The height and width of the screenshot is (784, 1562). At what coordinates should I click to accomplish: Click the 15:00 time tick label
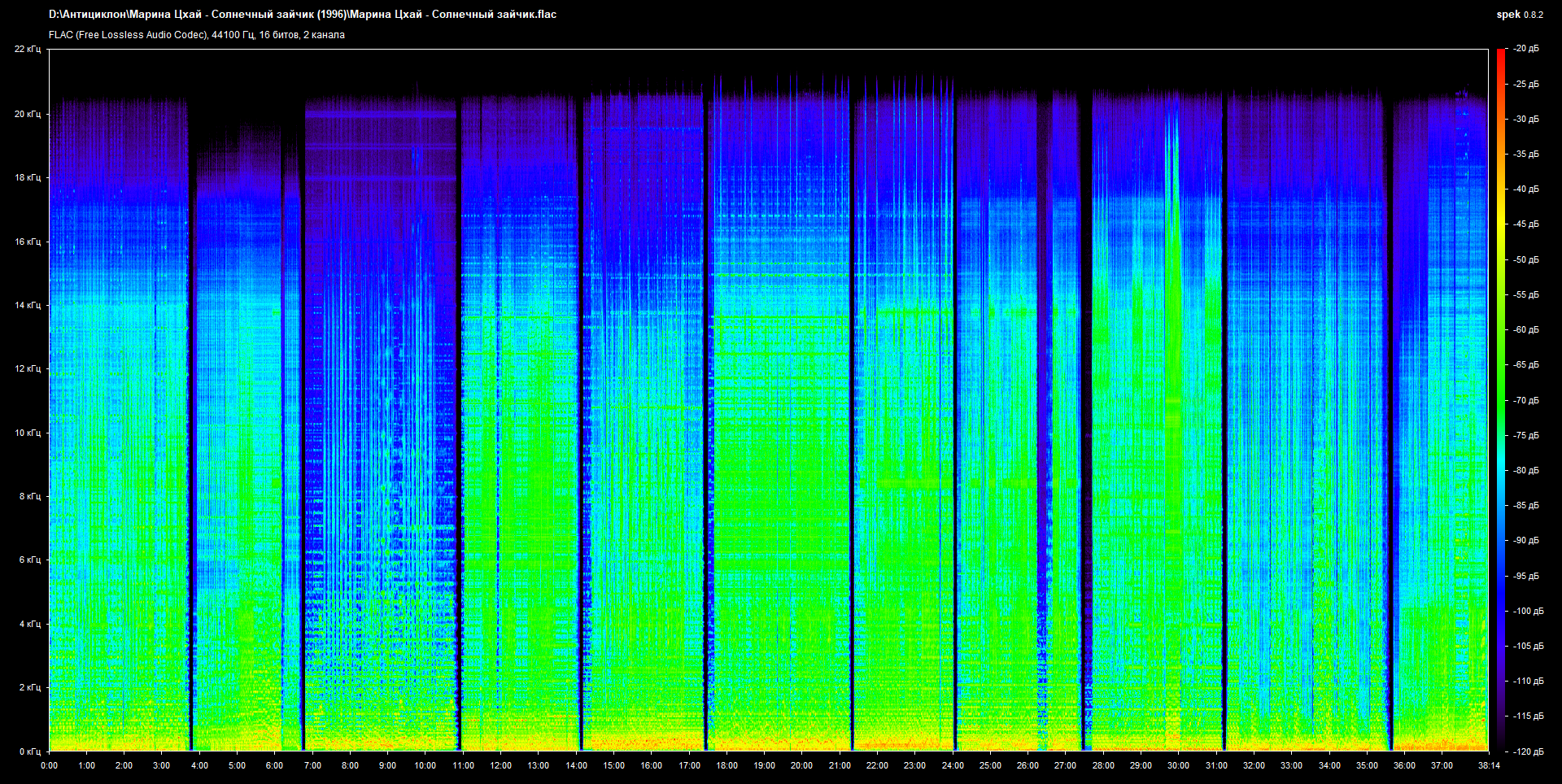pyautogui.click(x=613, y=765)
